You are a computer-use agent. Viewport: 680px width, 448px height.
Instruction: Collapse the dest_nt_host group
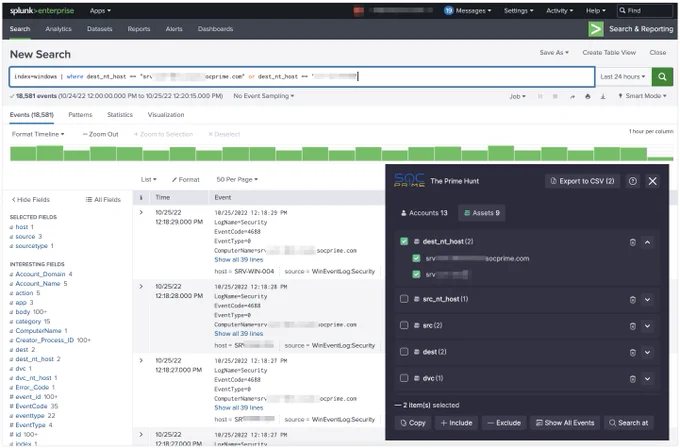pos(647,242)
